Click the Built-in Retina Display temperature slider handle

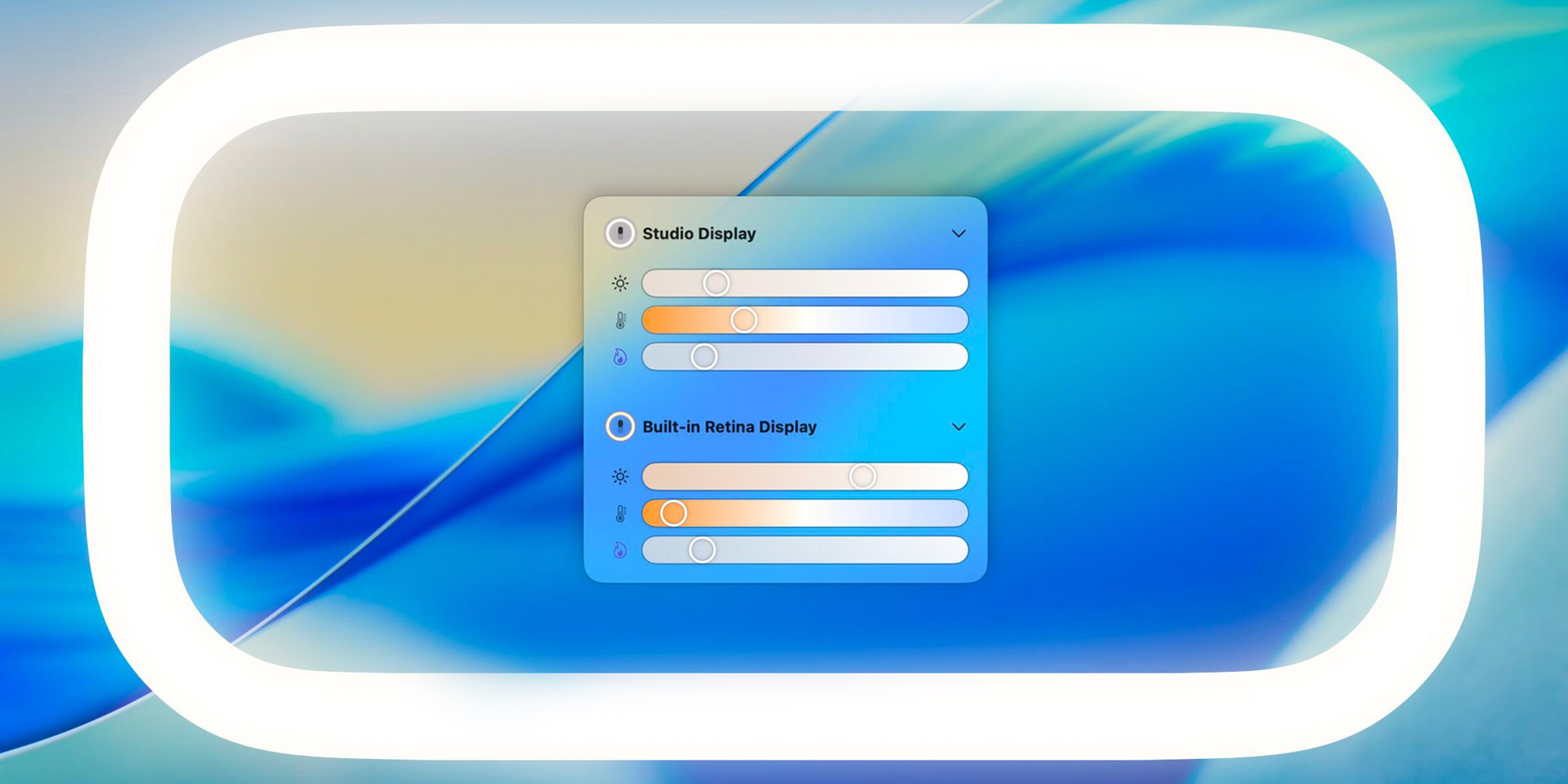[672, 514]
